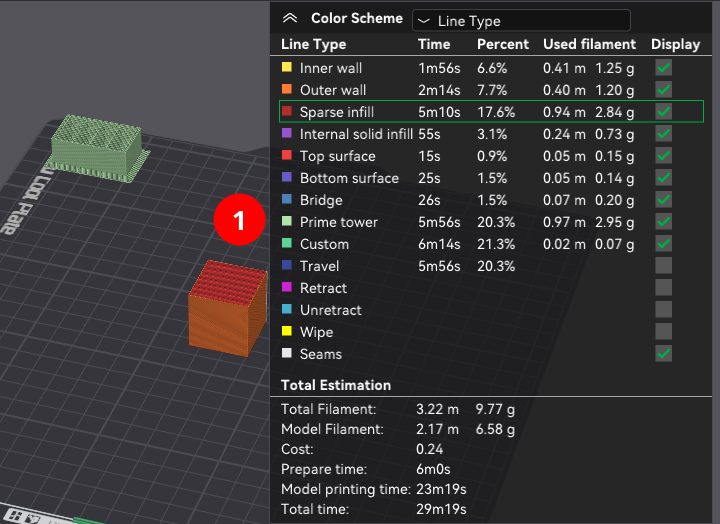Enable Travel display checkbox
Image resolution: width=720 pixels, height=524 pixels.
663,265
